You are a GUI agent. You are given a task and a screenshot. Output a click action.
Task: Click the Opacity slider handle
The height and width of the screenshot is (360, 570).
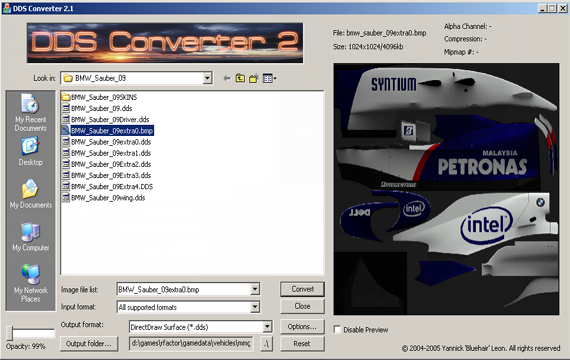(x=11, y=333)
